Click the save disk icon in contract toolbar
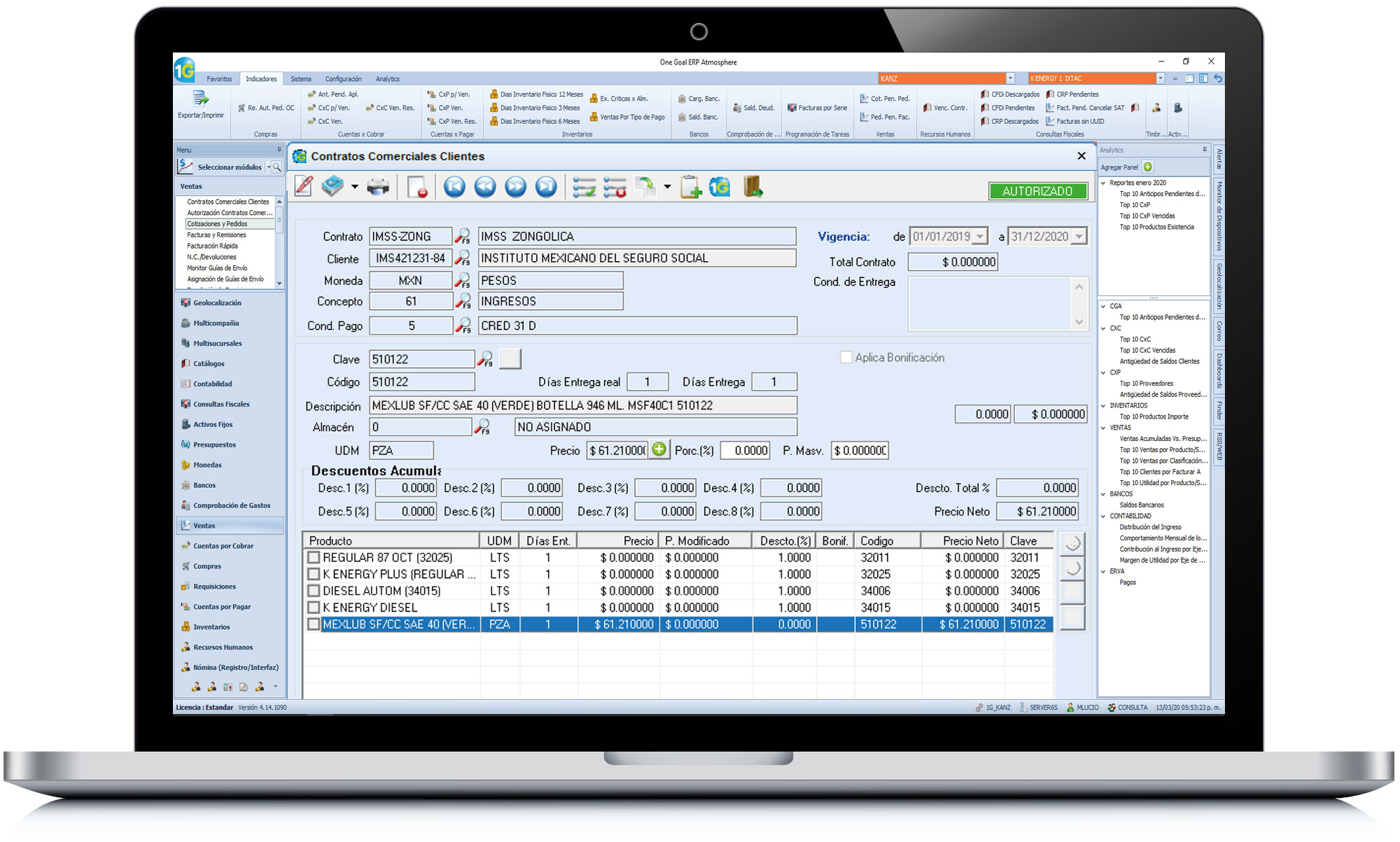 tap(333, 187)
